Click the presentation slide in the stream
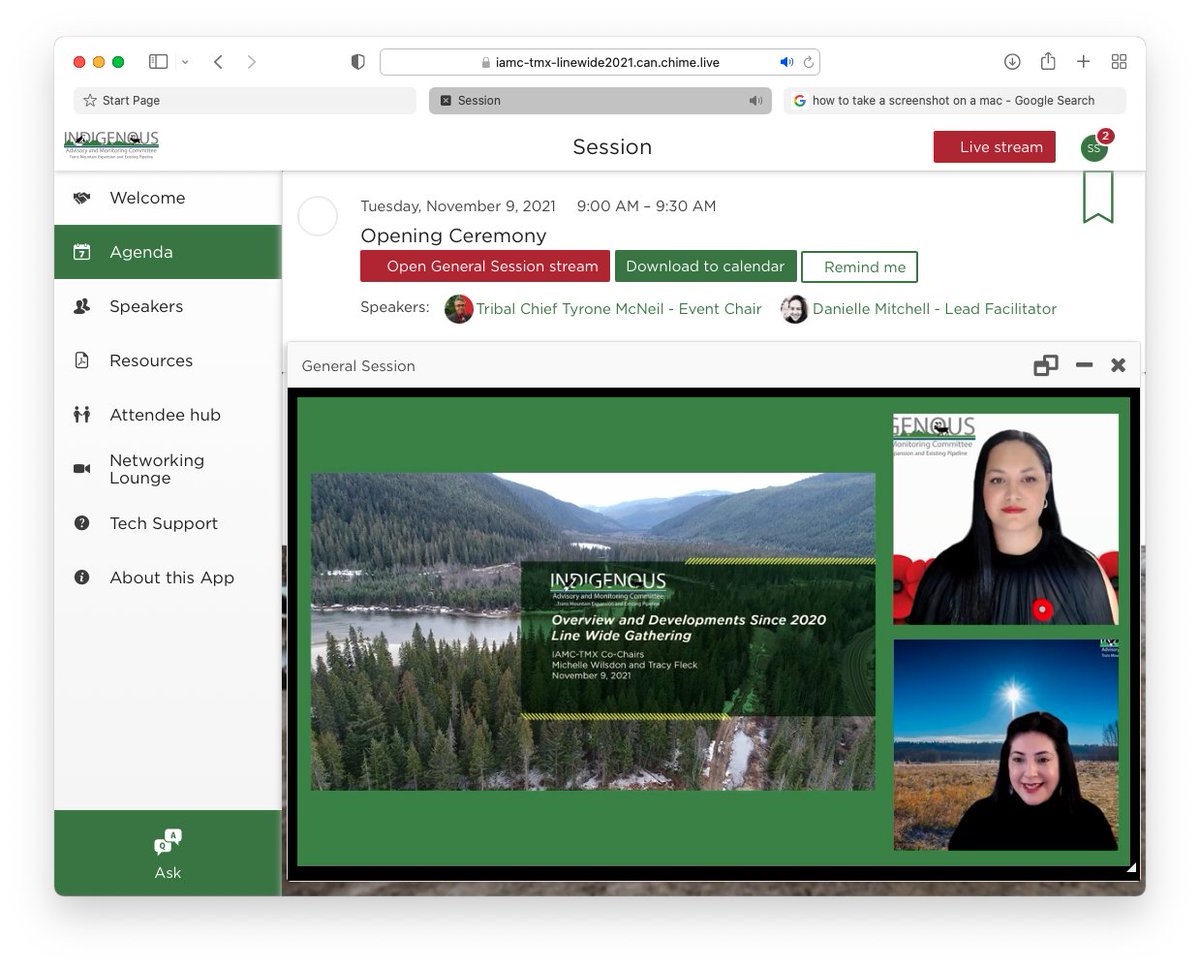1200x968 pixels. (593, 631)
